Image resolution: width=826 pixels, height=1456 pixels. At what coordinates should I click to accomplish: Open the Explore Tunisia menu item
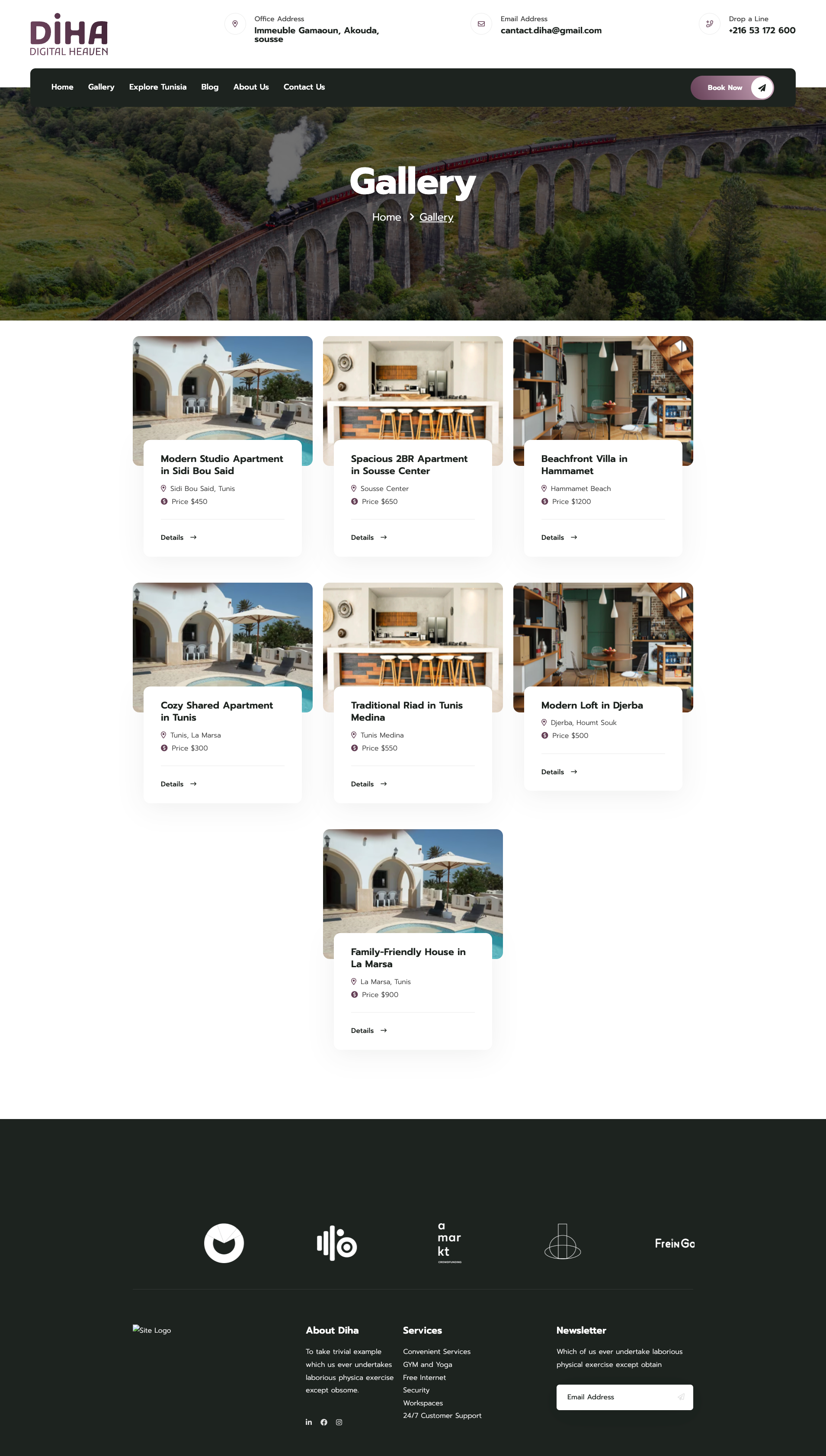tap(158, 87)
